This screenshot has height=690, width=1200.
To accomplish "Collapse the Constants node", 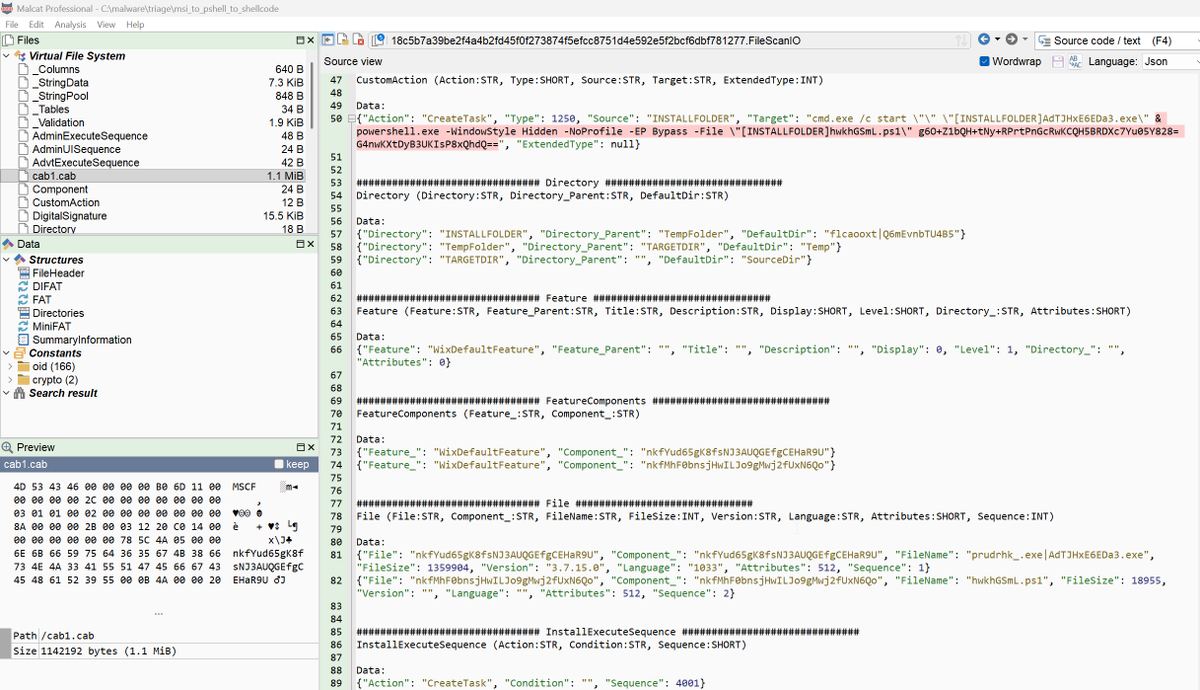I will 8,353.
